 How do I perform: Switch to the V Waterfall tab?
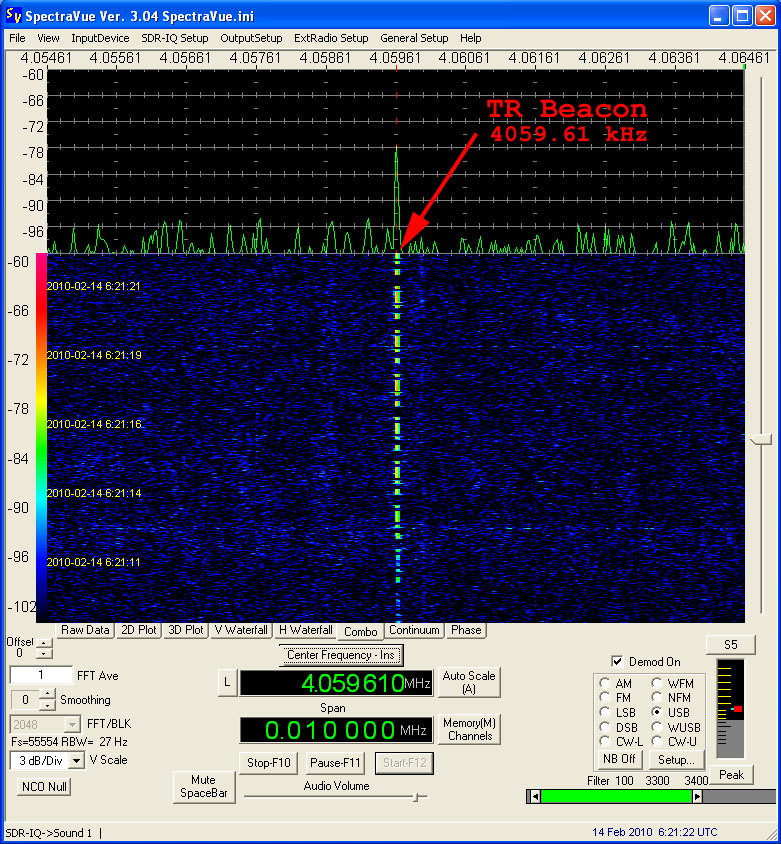(241, 630)
